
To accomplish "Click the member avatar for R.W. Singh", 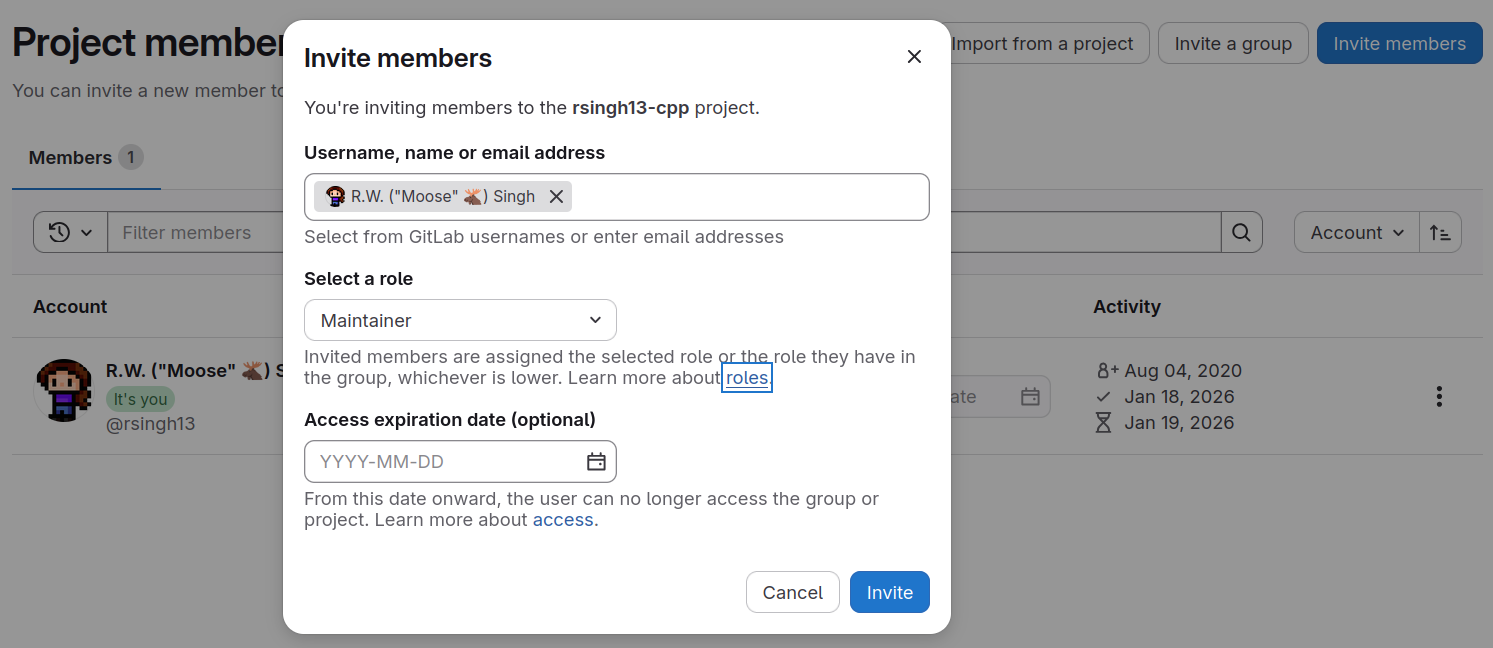I will 66,390.
